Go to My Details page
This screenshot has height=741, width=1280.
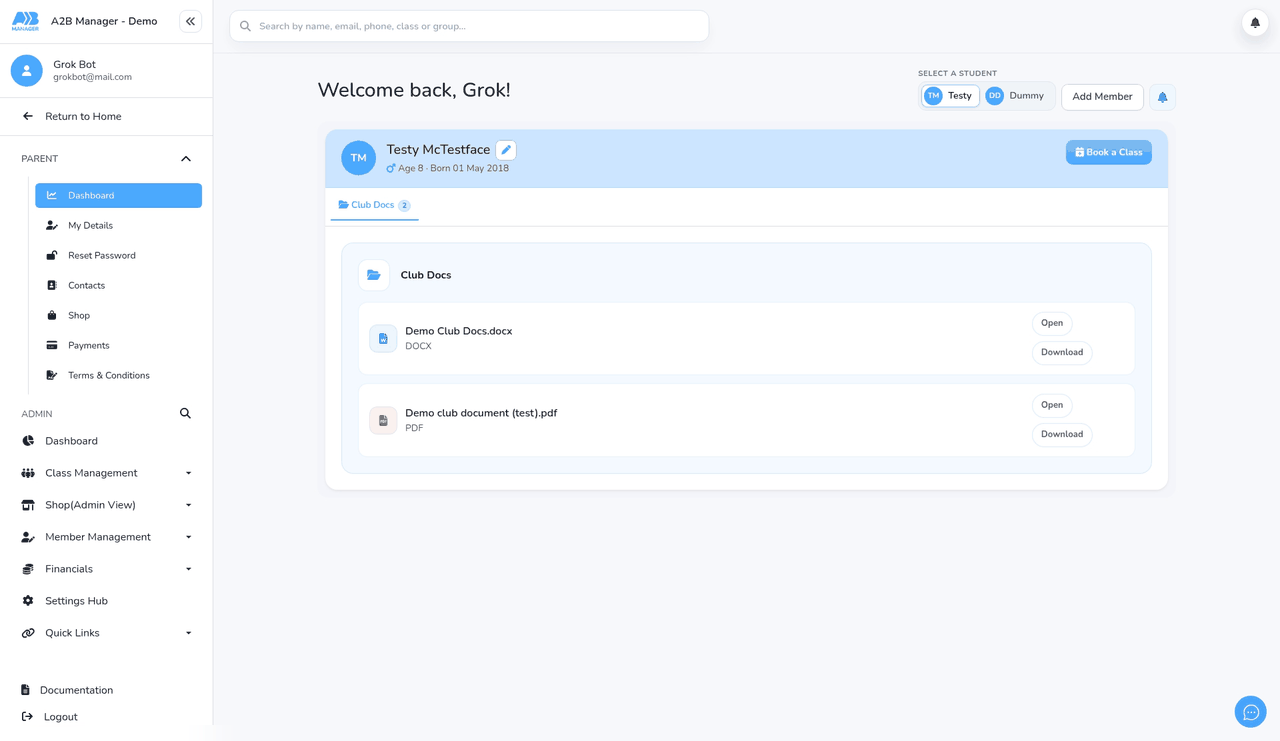118,225
